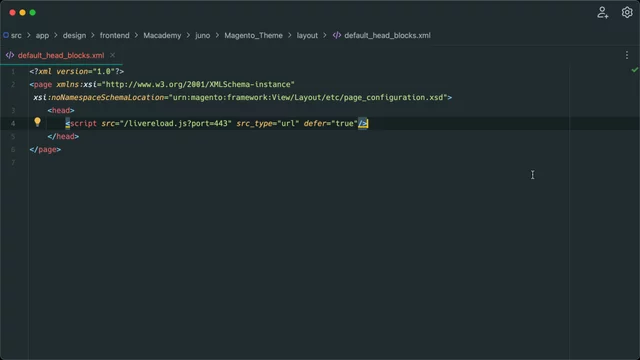Close the default_head_blocks.xml tab
The width and height of the screenshot is (640, 360).
point(112,55)
